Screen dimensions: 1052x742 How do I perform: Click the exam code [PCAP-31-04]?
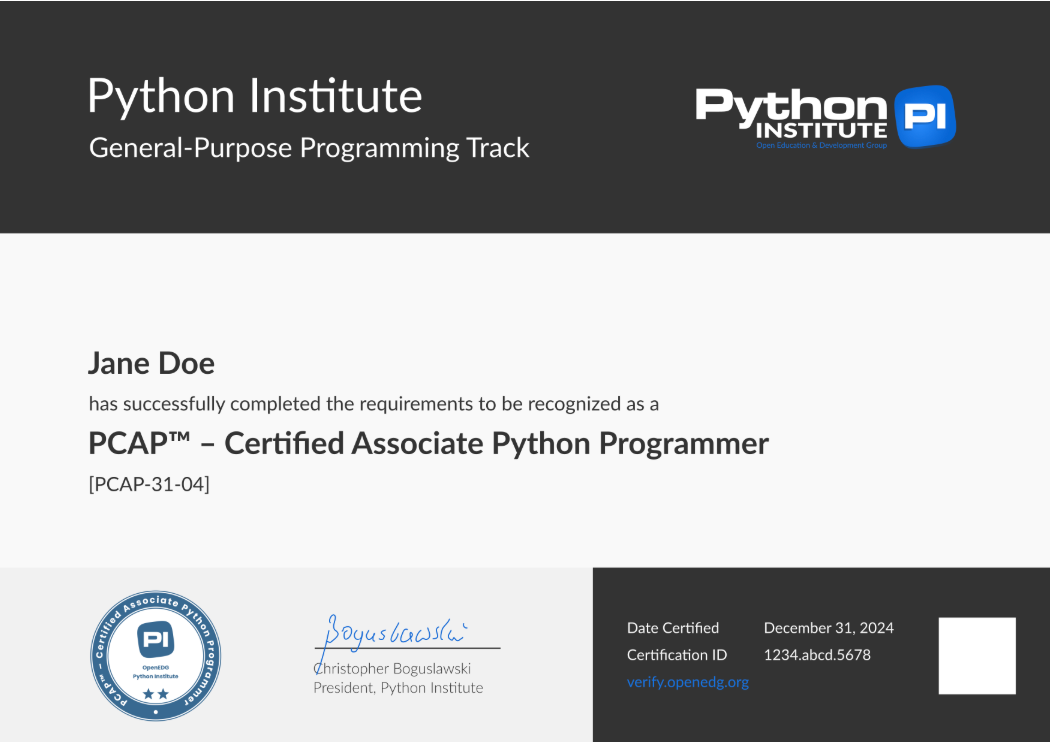click(x=149, y=485)
